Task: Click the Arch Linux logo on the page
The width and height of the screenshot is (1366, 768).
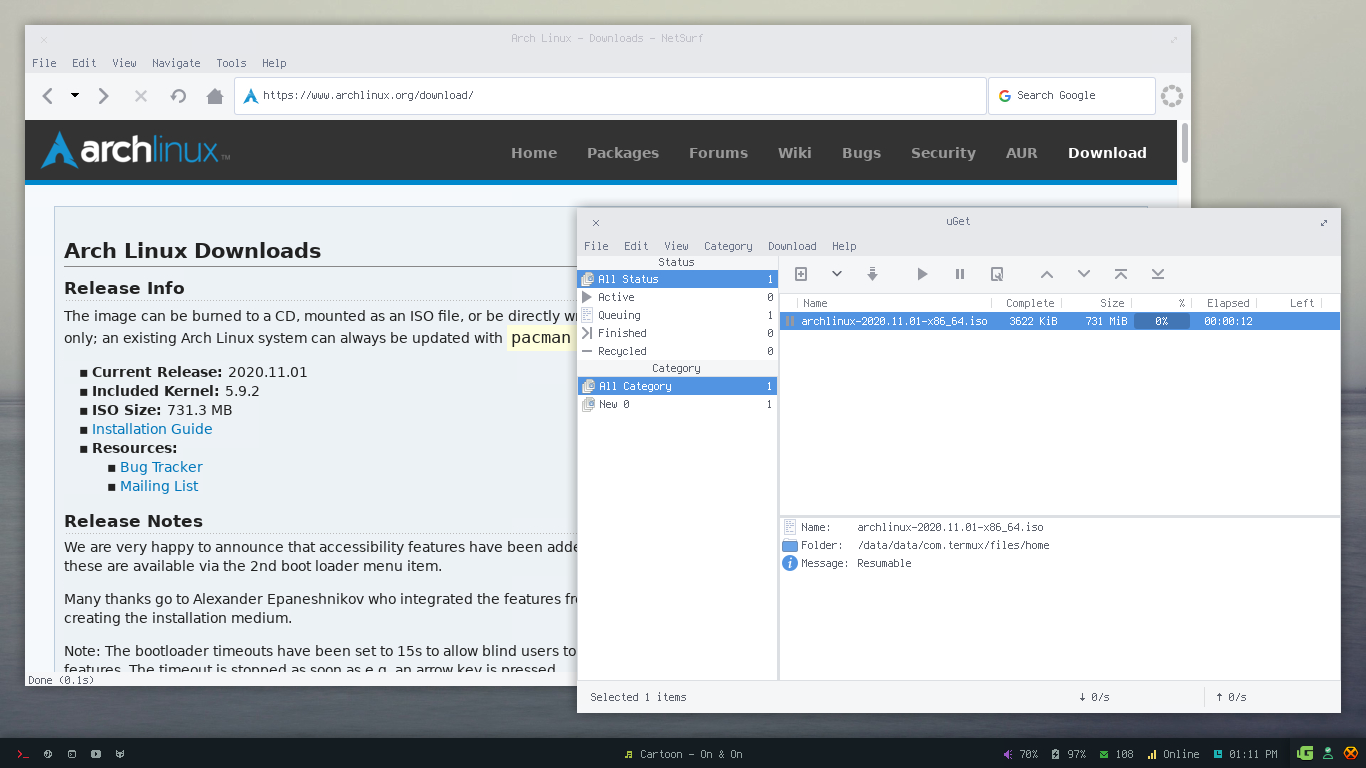Action: (135, 151)
